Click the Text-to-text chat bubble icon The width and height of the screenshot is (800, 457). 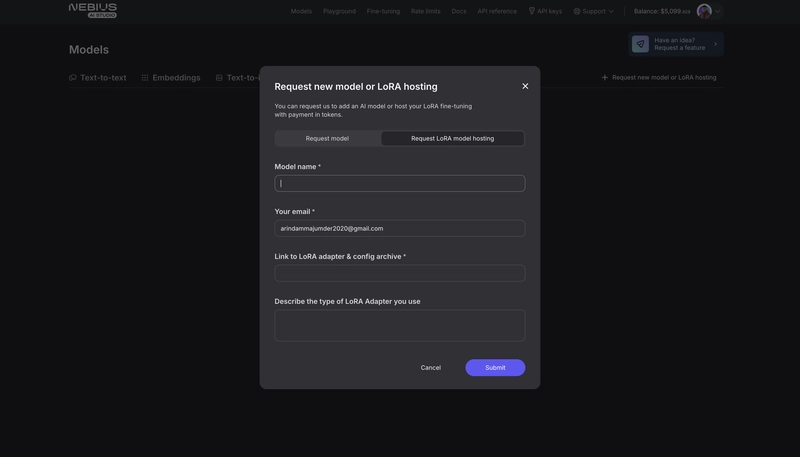72,78
